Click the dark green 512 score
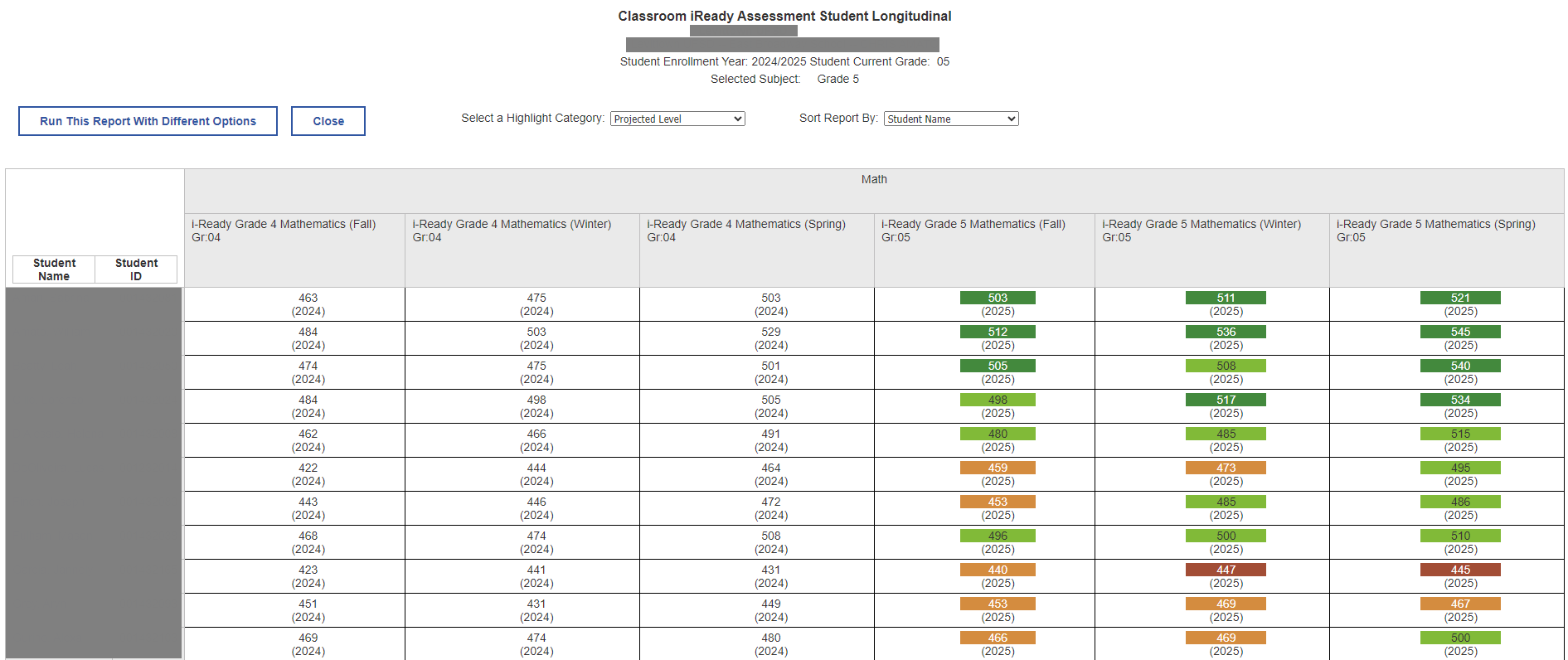1568x660 pixels. 998,332
